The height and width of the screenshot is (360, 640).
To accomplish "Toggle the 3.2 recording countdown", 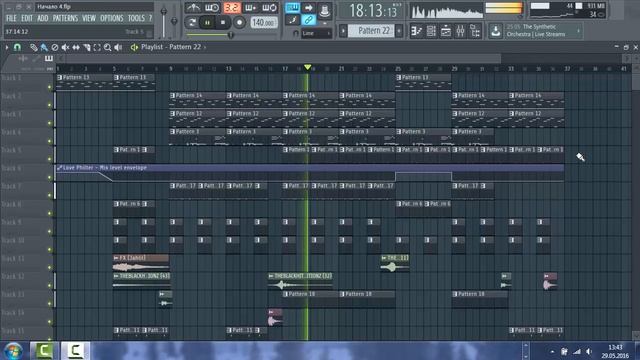I will coord(231,7).
